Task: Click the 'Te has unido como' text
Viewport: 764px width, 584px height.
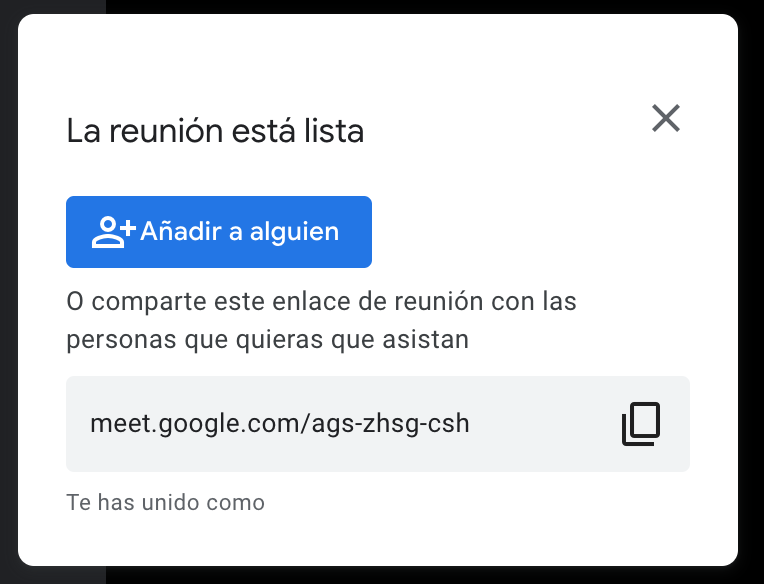Action: [x=165, y=502]
